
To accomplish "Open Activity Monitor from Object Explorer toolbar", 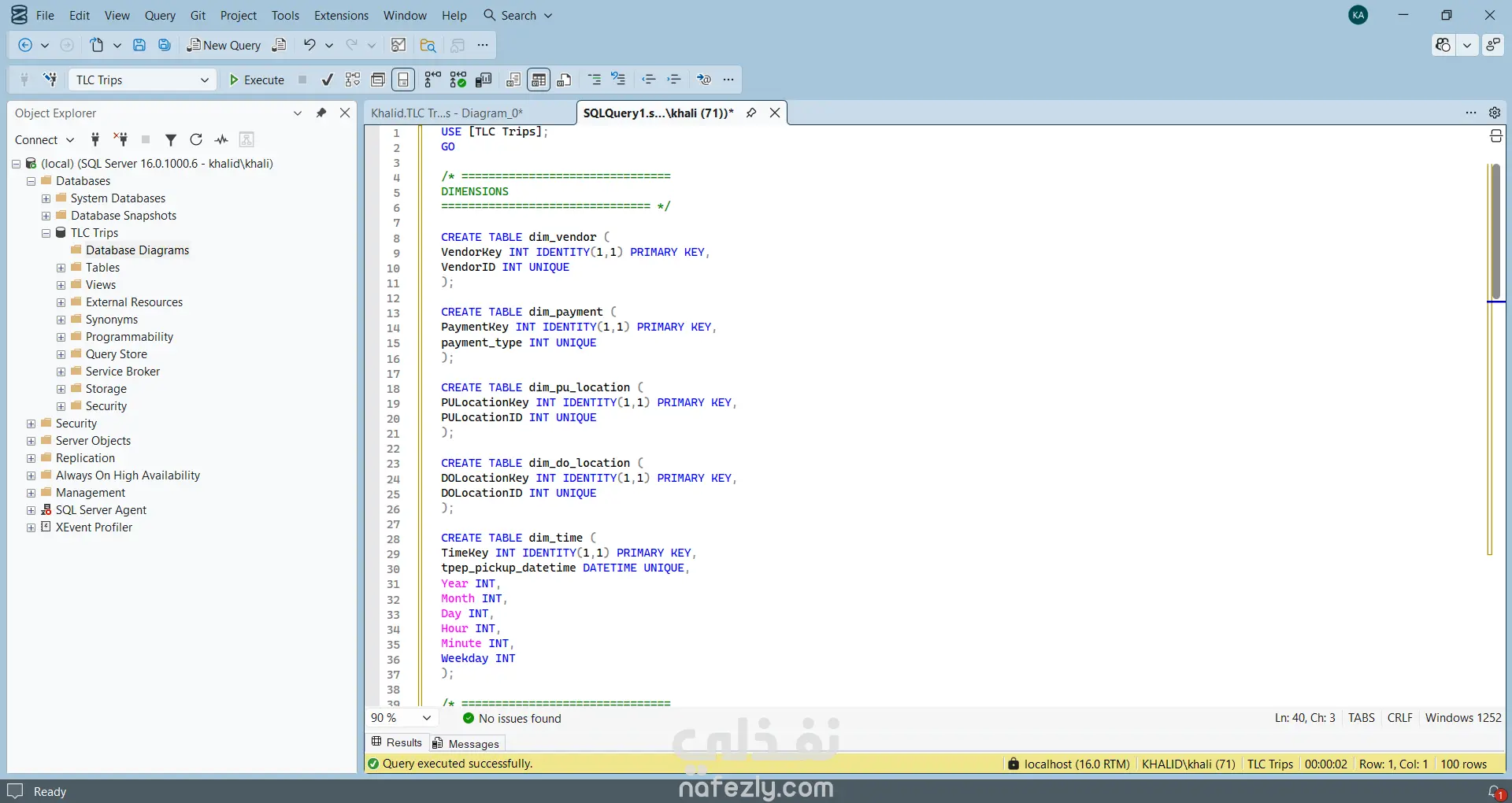I will pyautogui.click(x=221, y=140).
